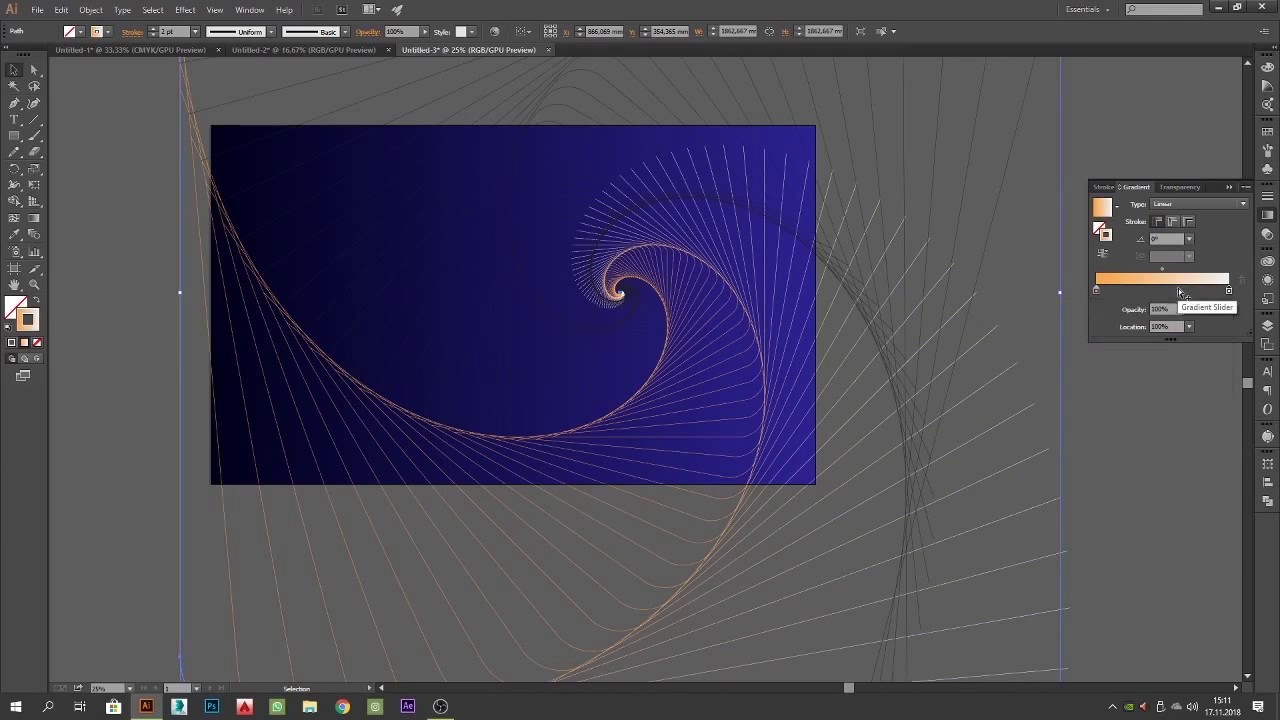Image resolution: width=1280 pixels, height=720 pixels.
Task: Select the Rectangle tool
Action: pyautogui.click(x=14, y=136)
